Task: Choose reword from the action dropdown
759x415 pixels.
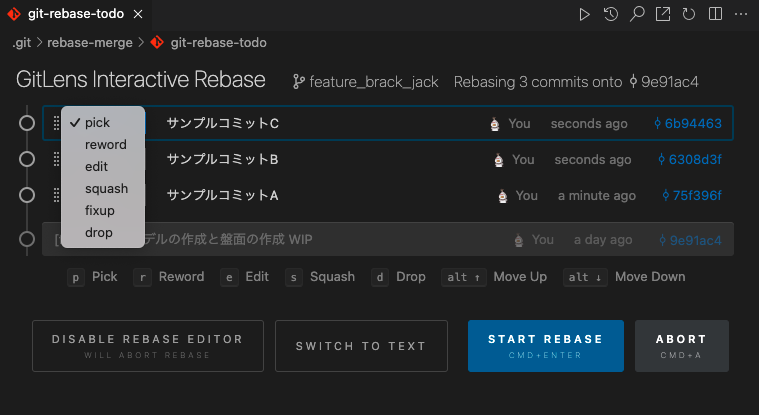Action: click(103, 144)
